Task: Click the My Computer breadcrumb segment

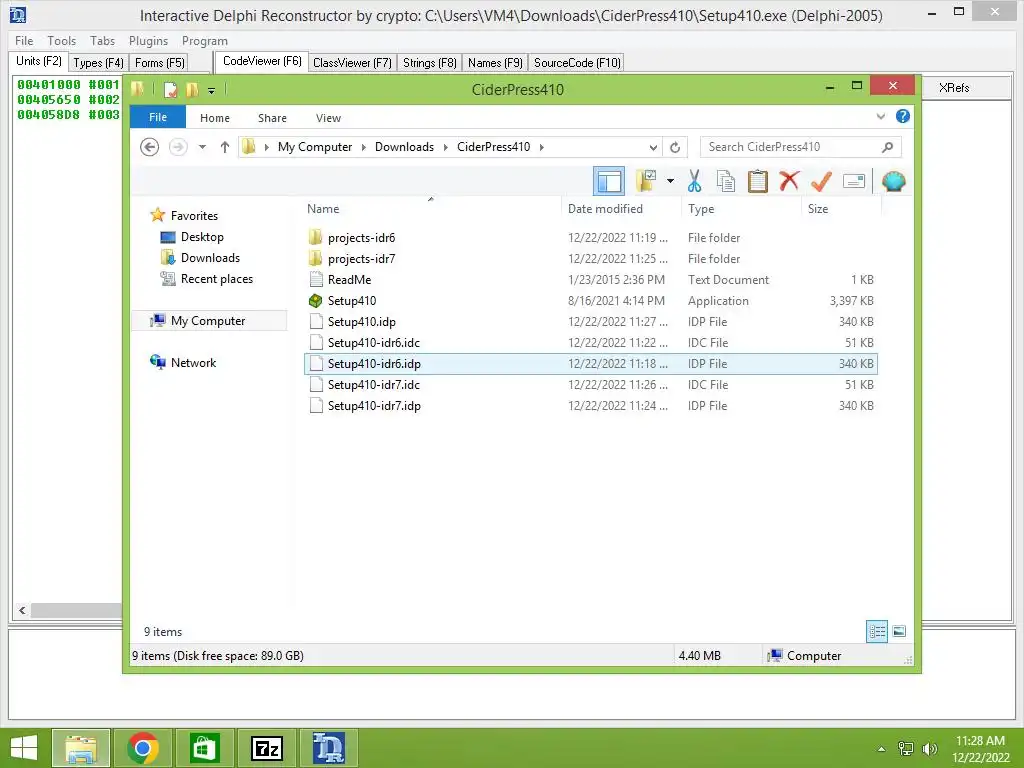Action: click(315, 147)
